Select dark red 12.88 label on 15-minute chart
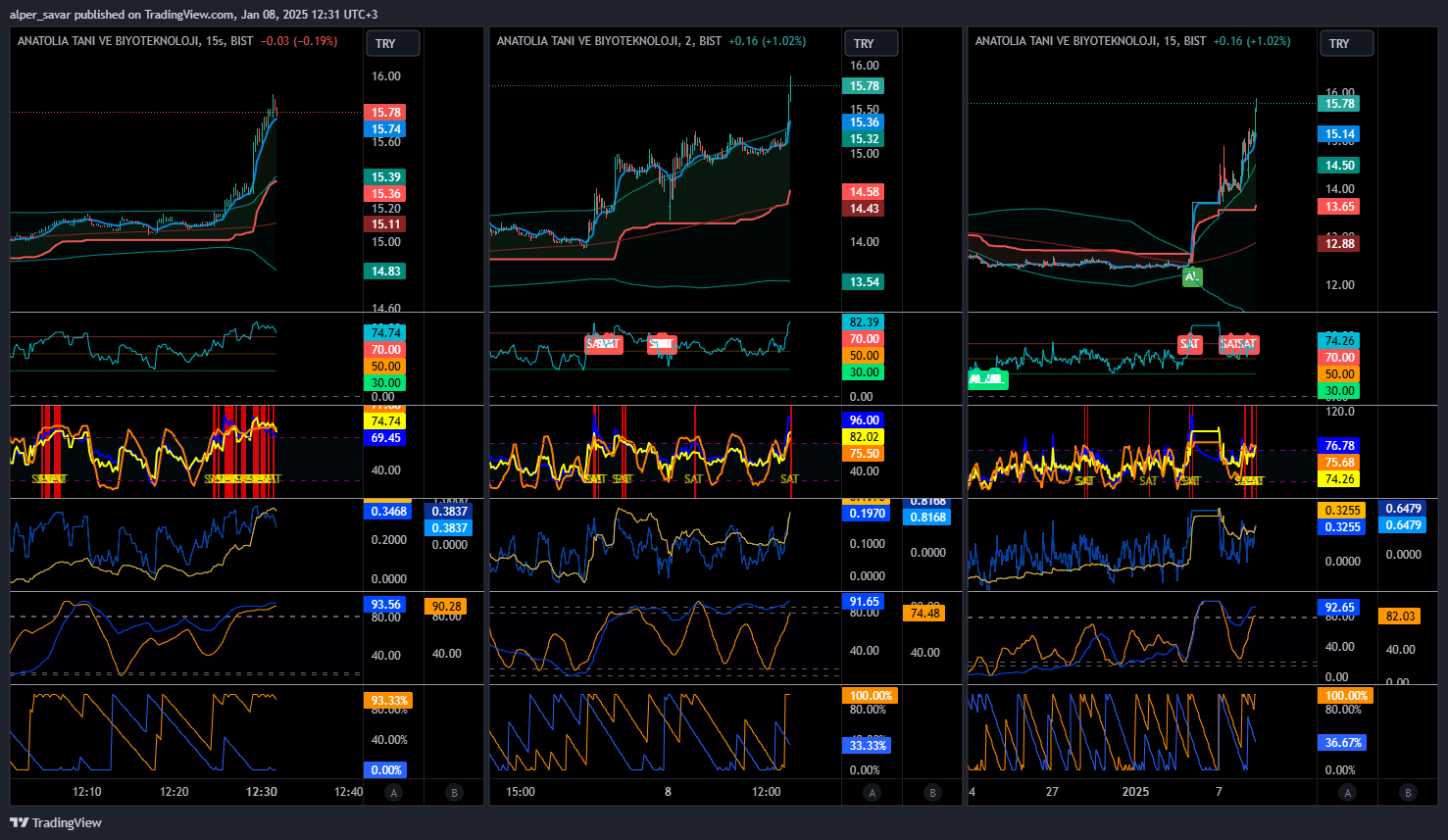Image resolution: width=1448 pixels, height=840 pixels. point(1340,244)
